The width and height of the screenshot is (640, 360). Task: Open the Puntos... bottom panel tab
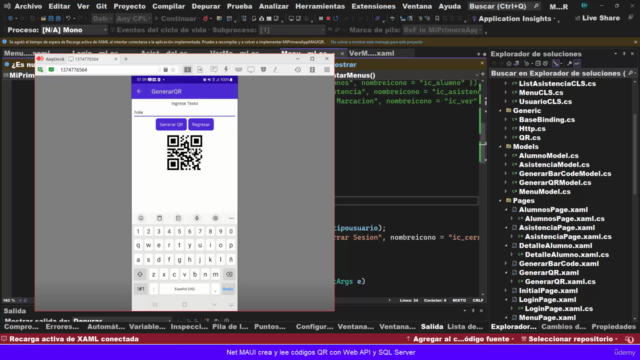[x=270, y=327]
